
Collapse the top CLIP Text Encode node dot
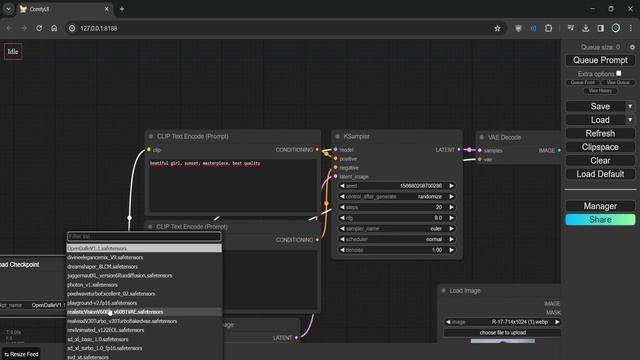tap(151, 136)
